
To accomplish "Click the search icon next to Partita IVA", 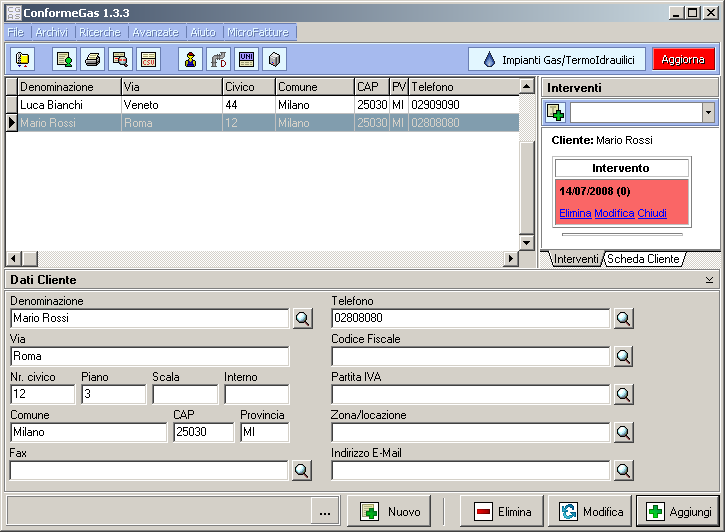I will click(x=623, y=394).
